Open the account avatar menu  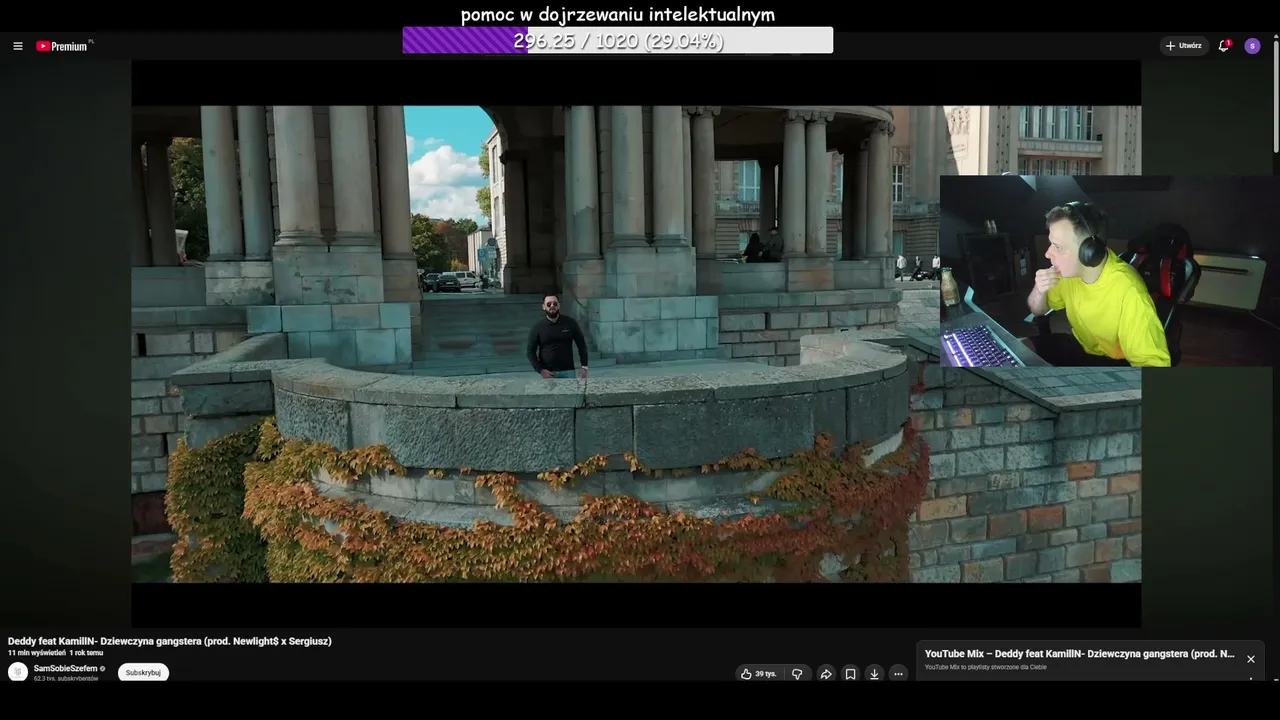click(x=1252, y=46)
